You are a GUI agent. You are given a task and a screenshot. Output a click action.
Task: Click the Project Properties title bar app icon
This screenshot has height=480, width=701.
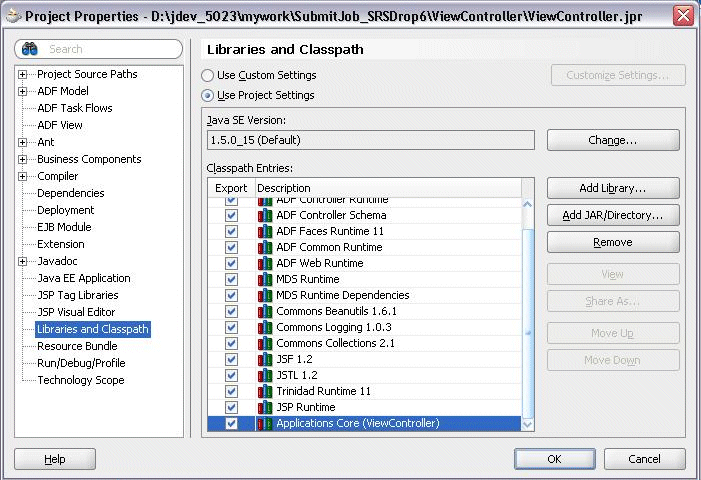tap(13, 17)
